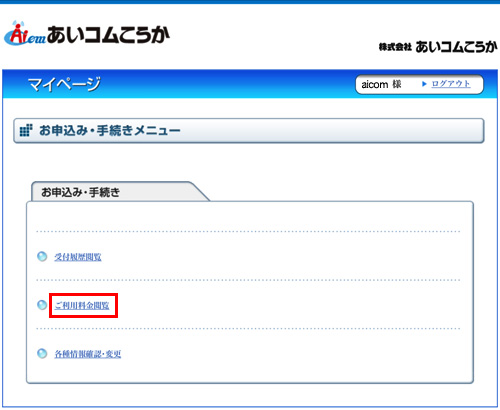Click the aicom 様 user name label

click(381, 84)
